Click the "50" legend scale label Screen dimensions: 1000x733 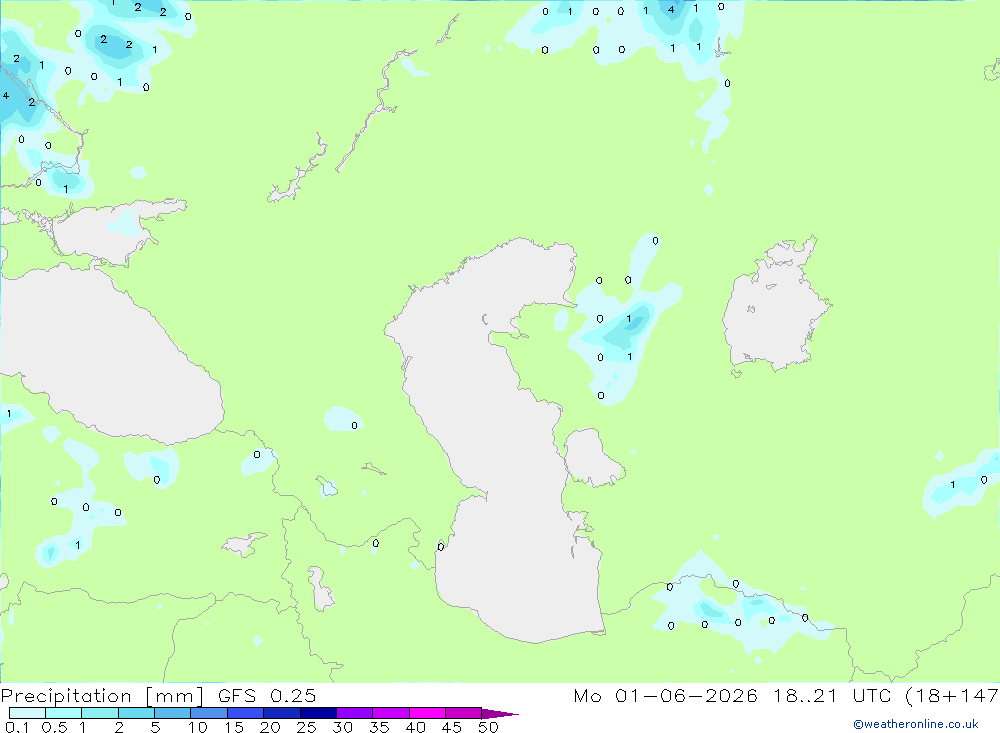(x=488, y=727)
